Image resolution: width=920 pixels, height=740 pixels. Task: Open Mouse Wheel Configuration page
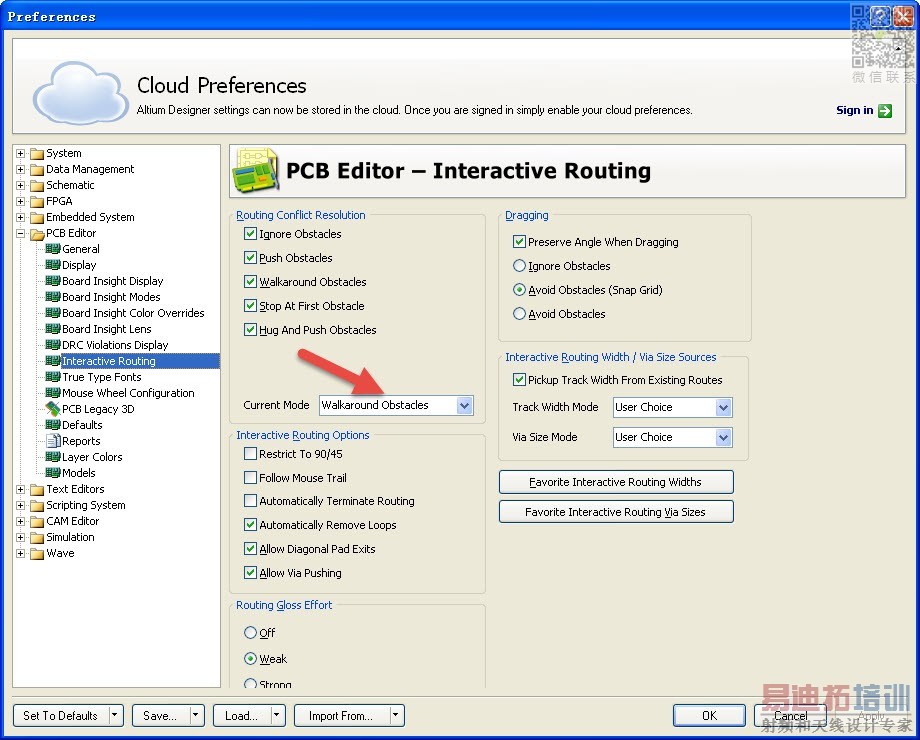[x=128, y=393]
